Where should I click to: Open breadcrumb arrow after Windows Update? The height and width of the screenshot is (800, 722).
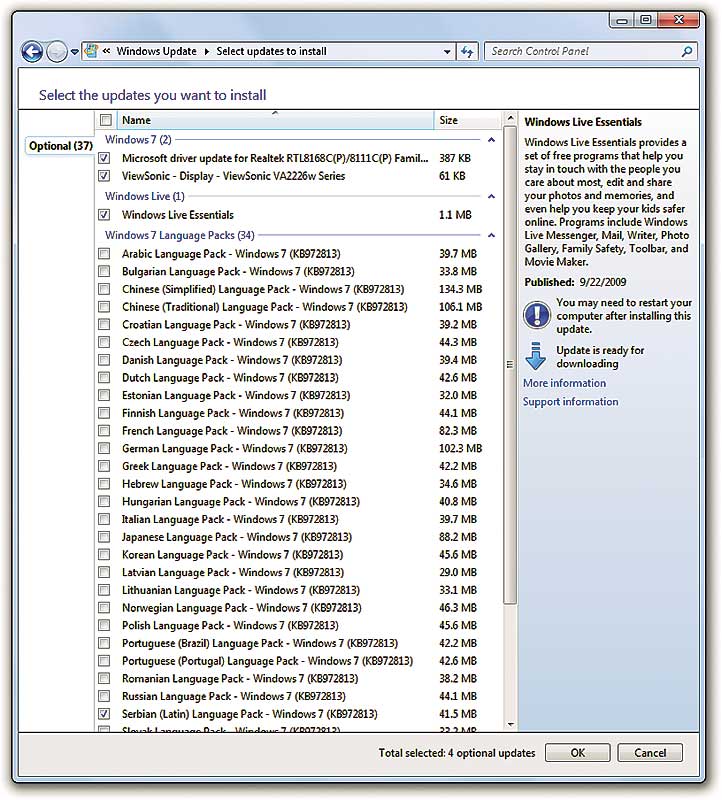(207, 52)
